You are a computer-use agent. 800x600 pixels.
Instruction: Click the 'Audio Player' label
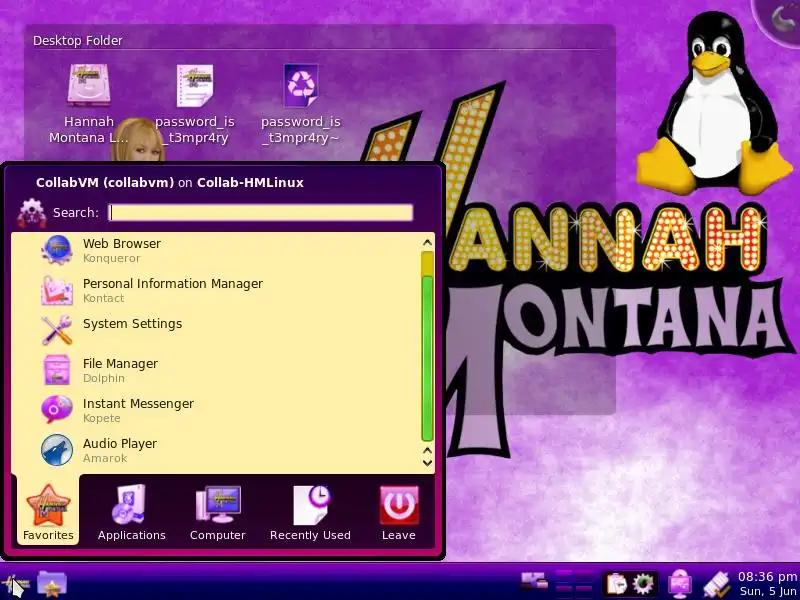pos(120,443)
